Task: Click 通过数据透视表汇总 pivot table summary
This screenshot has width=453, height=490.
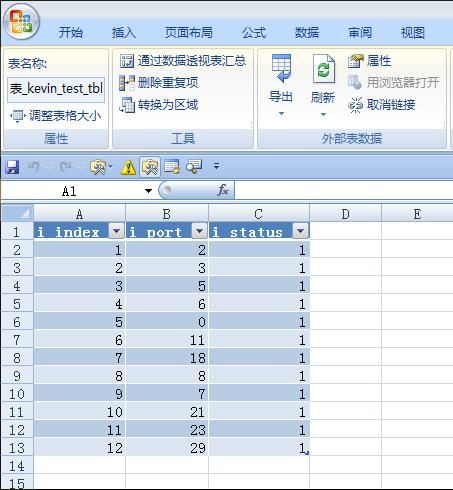Action: click(183, 61)
